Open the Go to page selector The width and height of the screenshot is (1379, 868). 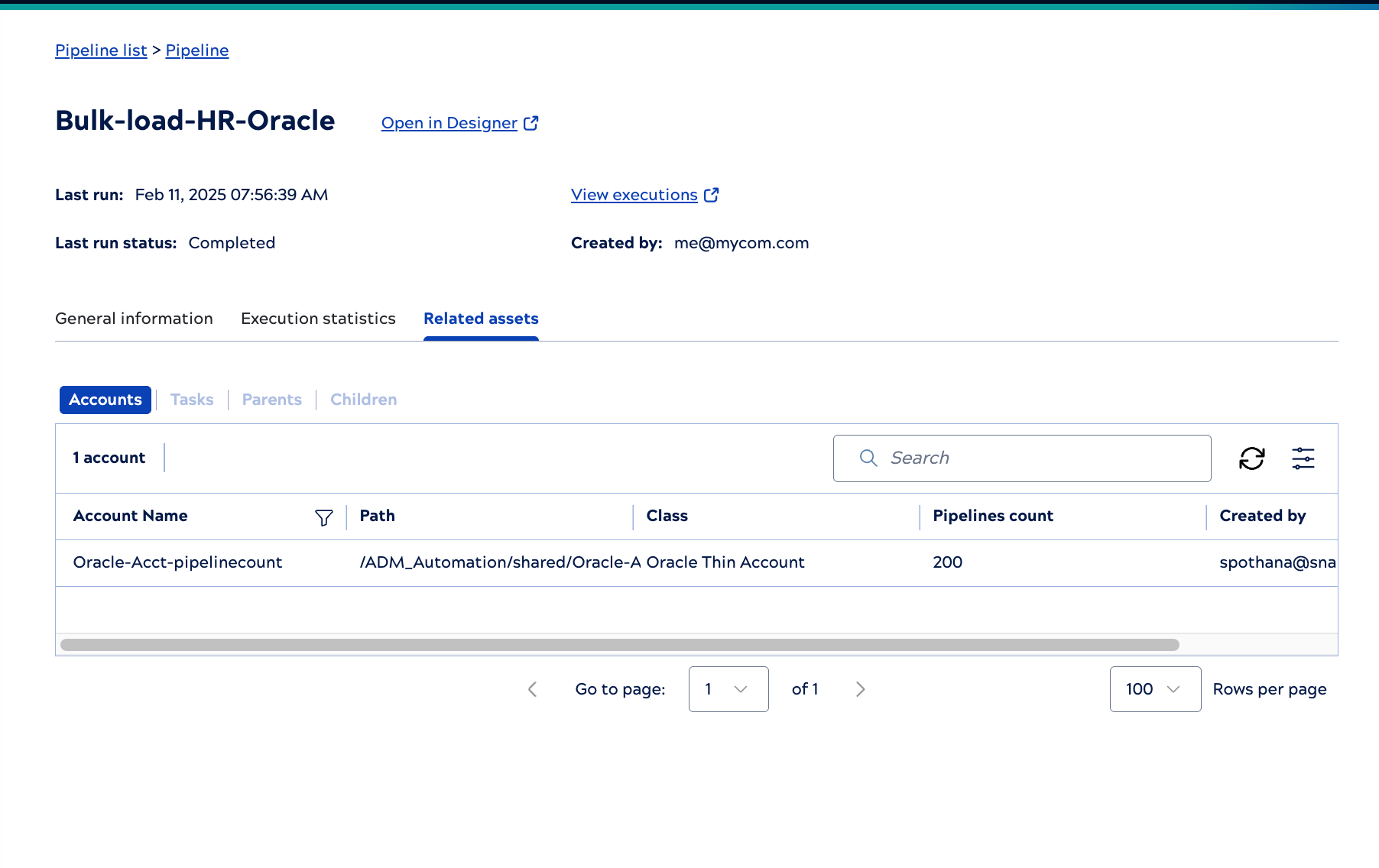(728, 689)
